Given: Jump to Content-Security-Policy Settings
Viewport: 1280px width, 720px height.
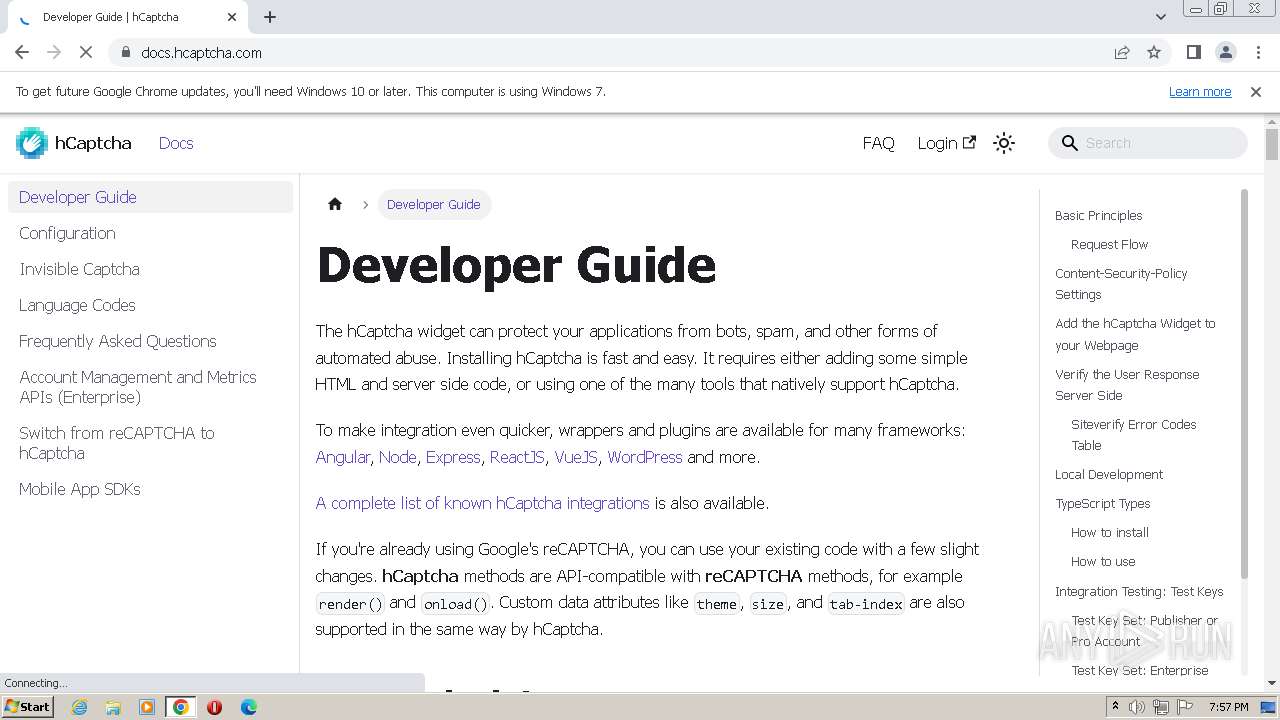Looking at the screenshot, I should (1121, 284).
